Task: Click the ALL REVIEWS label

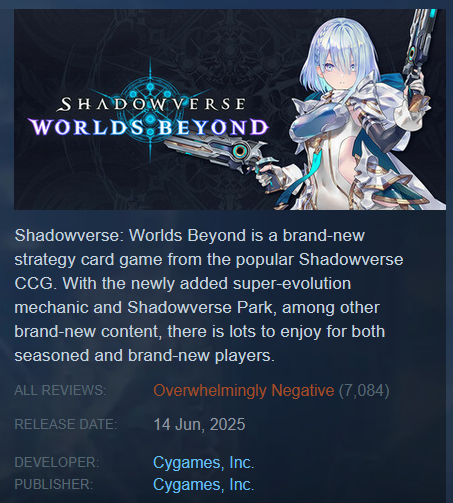Action: (60, 390)
